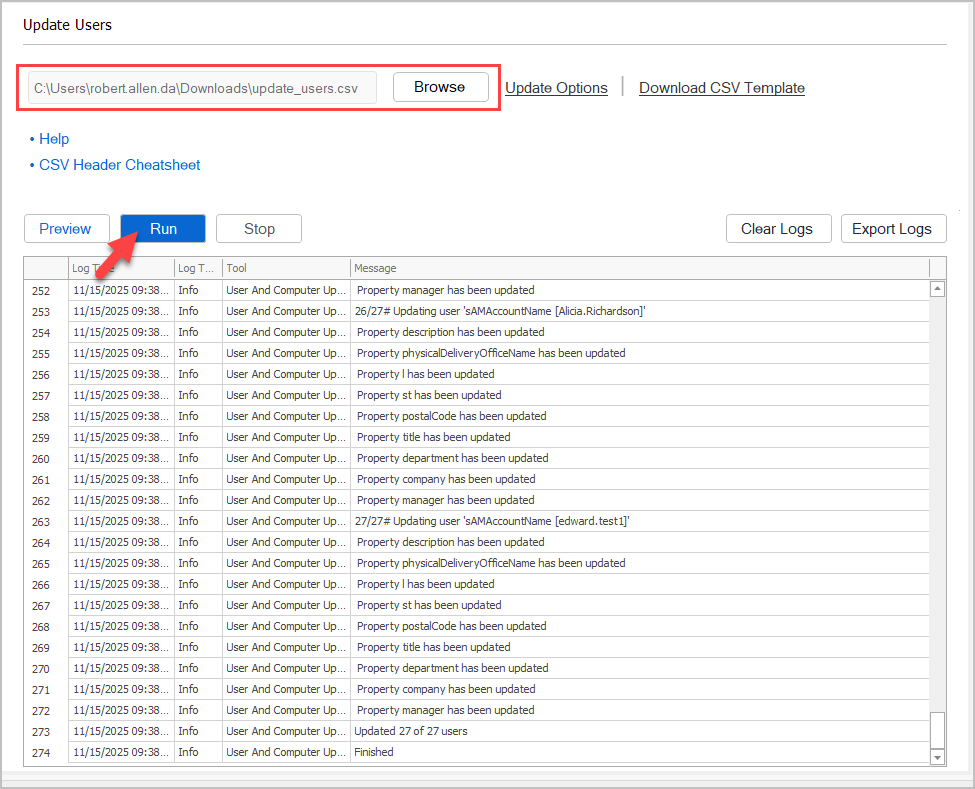Click Browse to choose a CSV file
Screen dimensions: 975x789
pyautogui.click(x=440, y=87)
